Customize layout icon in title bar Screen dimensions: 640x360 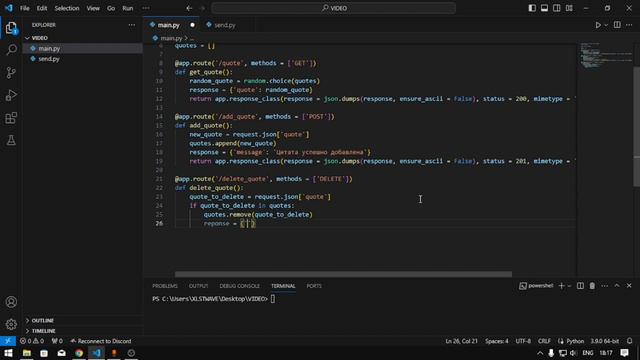(569, 8)
